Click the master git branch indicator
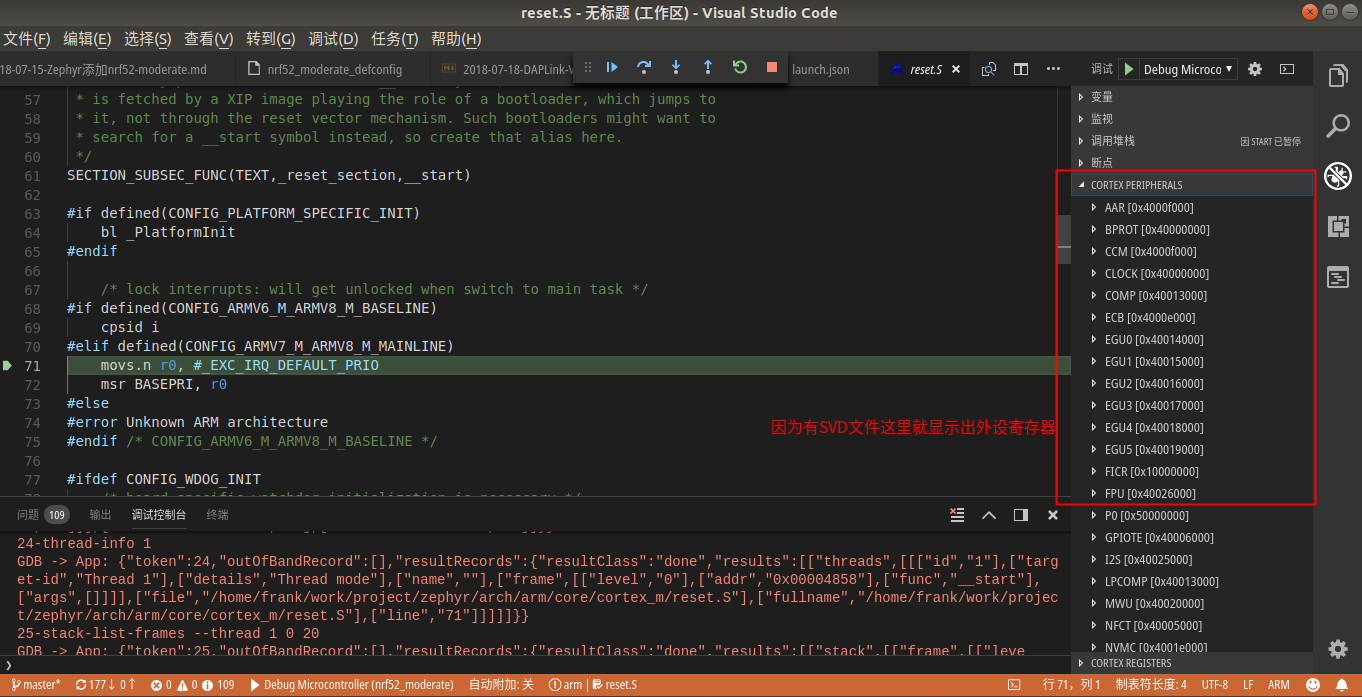 [x=35, y=685]
